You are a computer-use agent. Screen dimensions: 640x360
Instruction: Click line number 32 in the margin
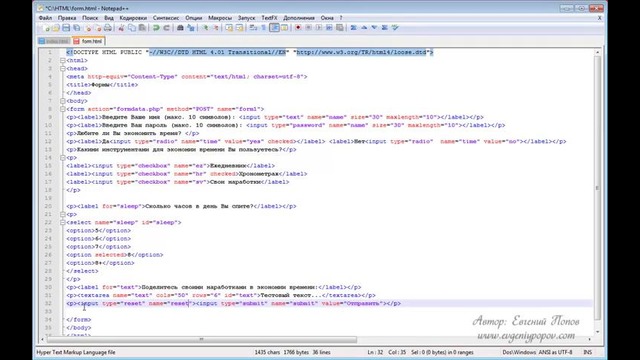[49, 303]
